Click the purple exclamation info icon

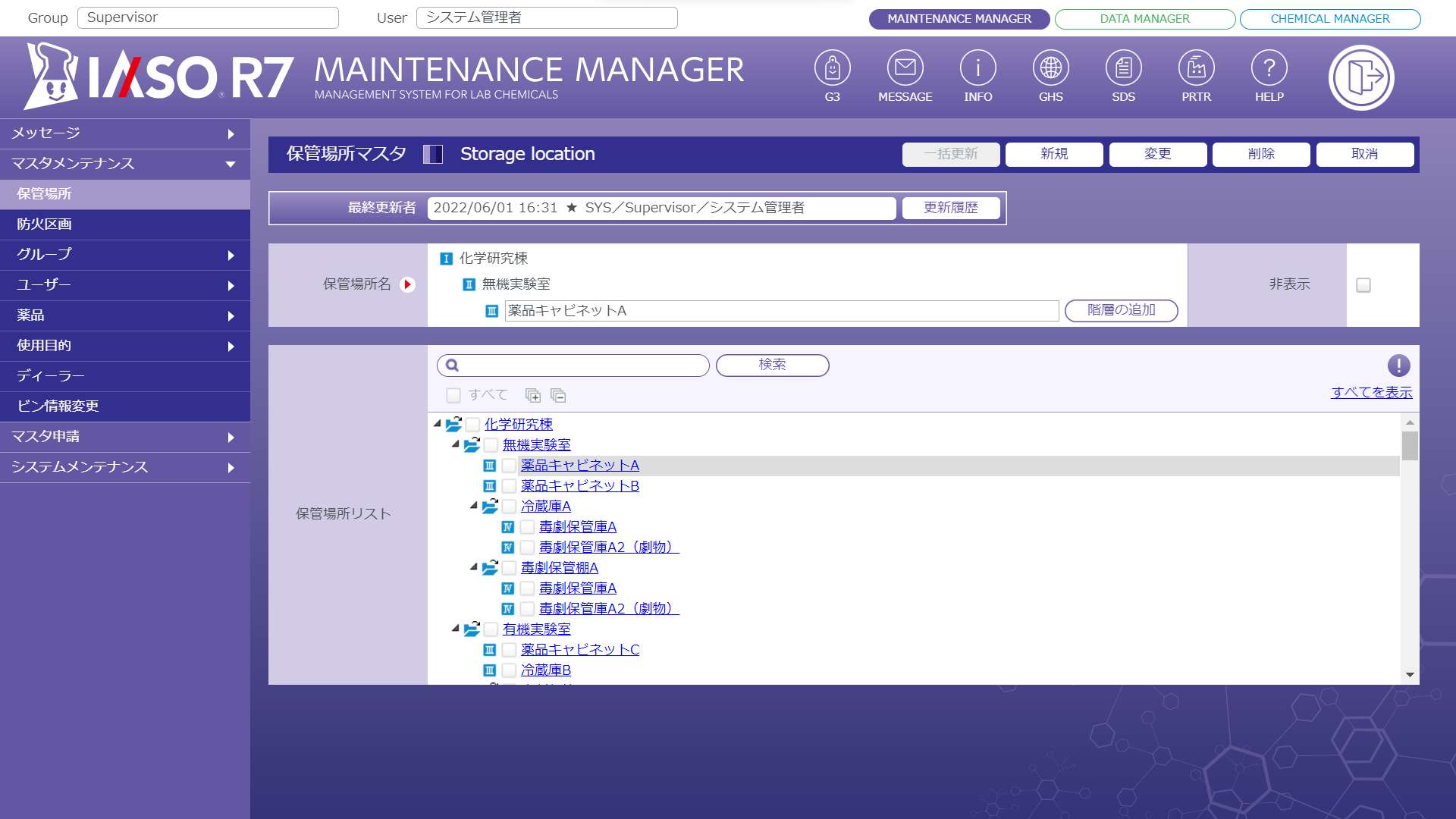click(1398, 366)
